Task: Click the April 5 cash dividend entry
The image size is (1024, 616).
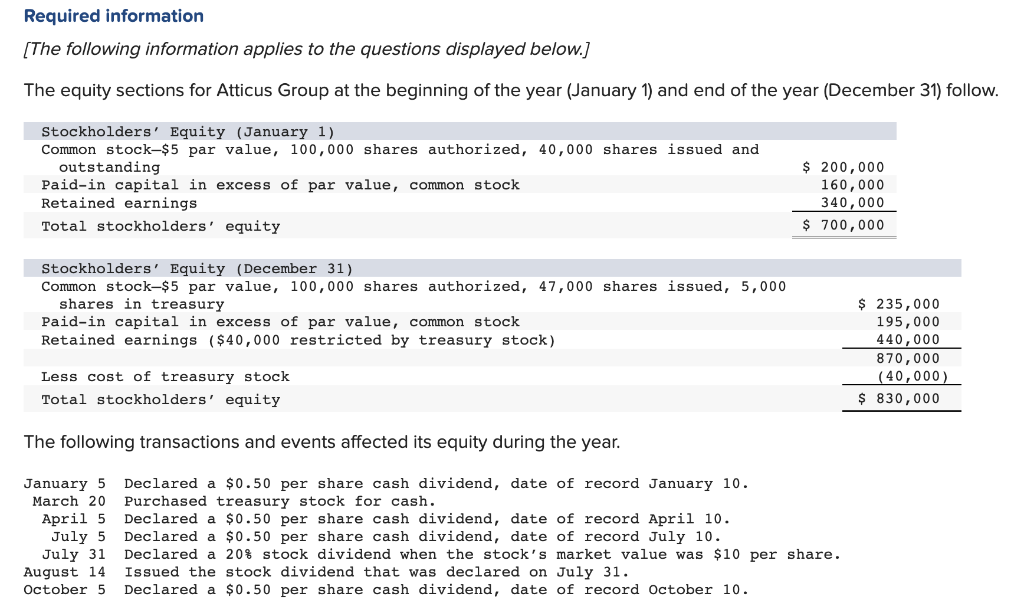Action: pos(386,519)
